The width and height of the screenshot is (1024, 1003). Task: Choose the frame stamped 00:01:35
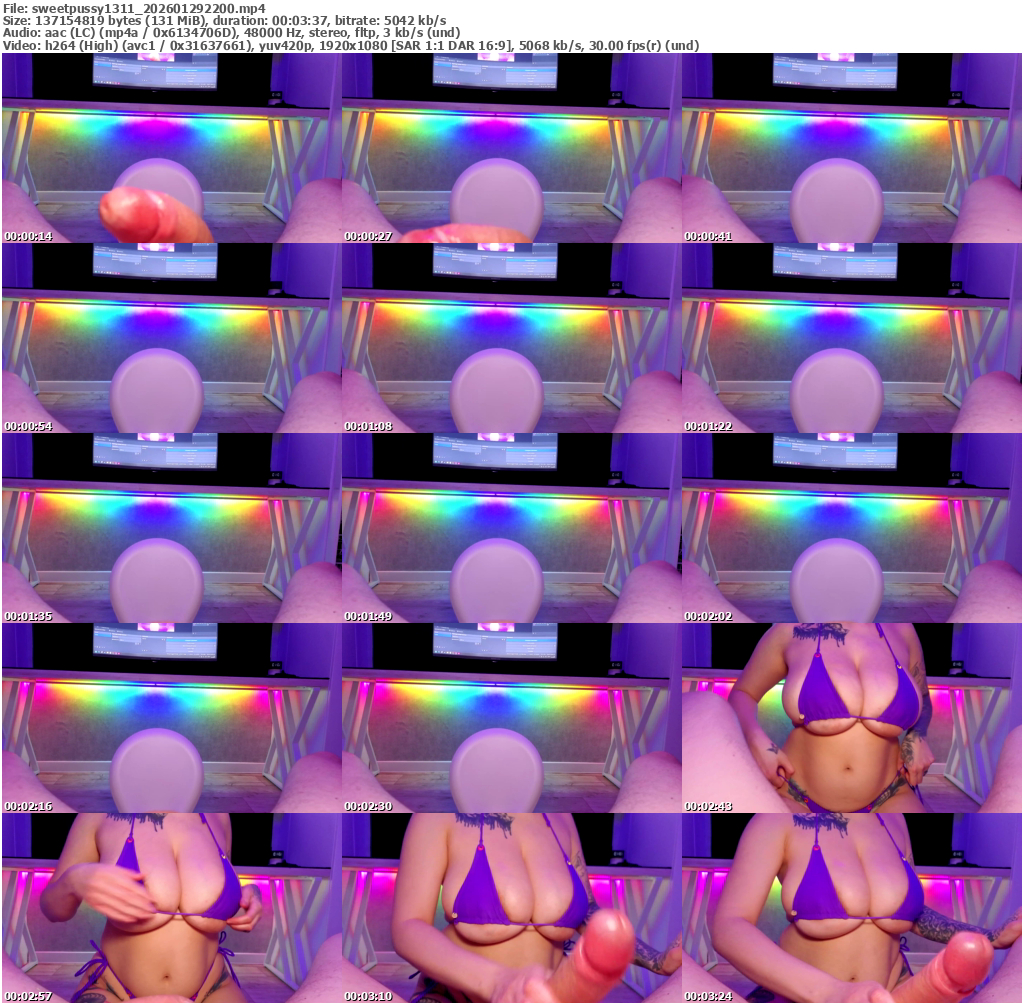[171, 528]
